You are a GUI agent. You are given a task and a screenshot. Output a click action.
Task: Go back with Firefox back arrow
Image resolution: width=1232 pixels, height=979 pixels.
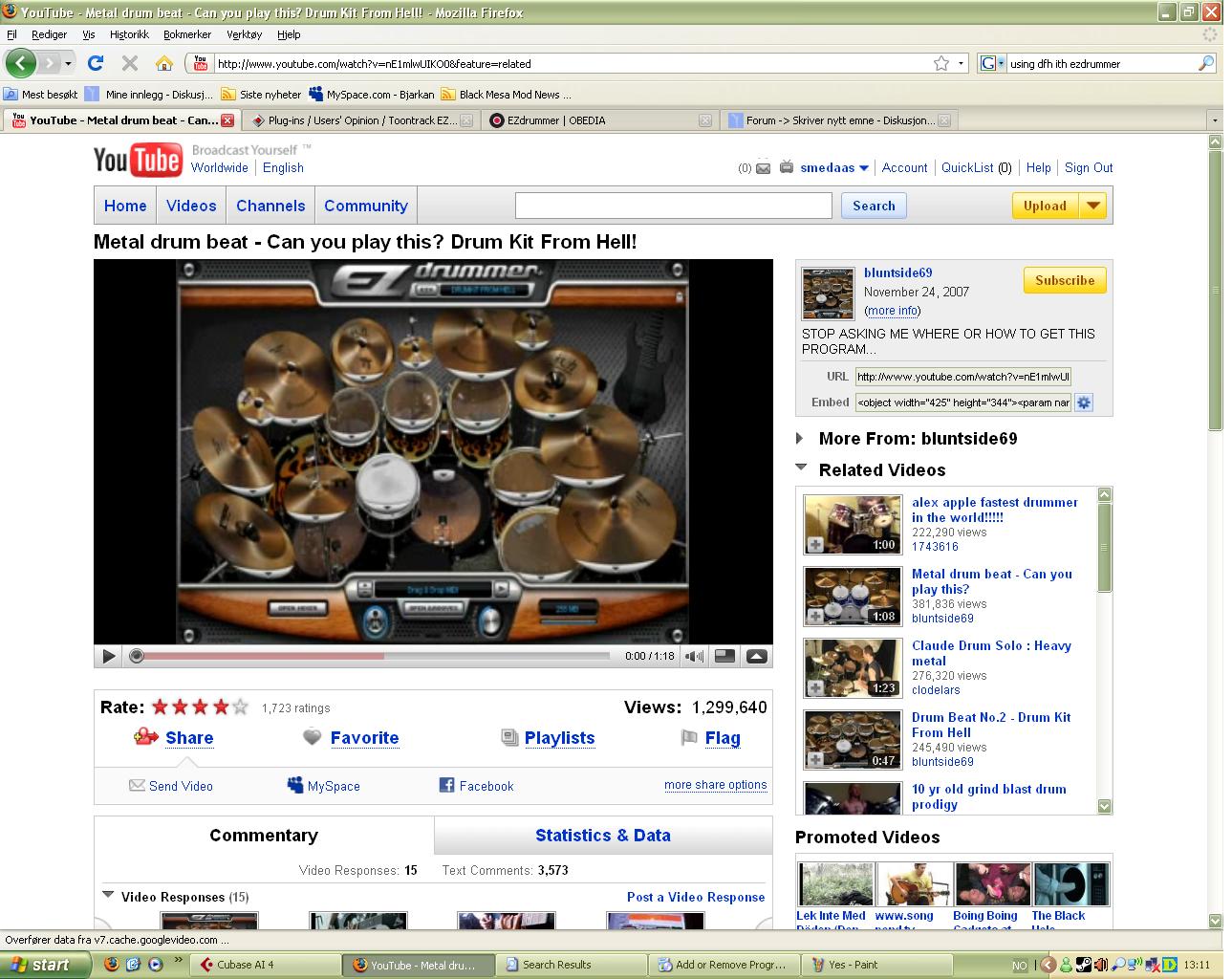tap(21, 63)
